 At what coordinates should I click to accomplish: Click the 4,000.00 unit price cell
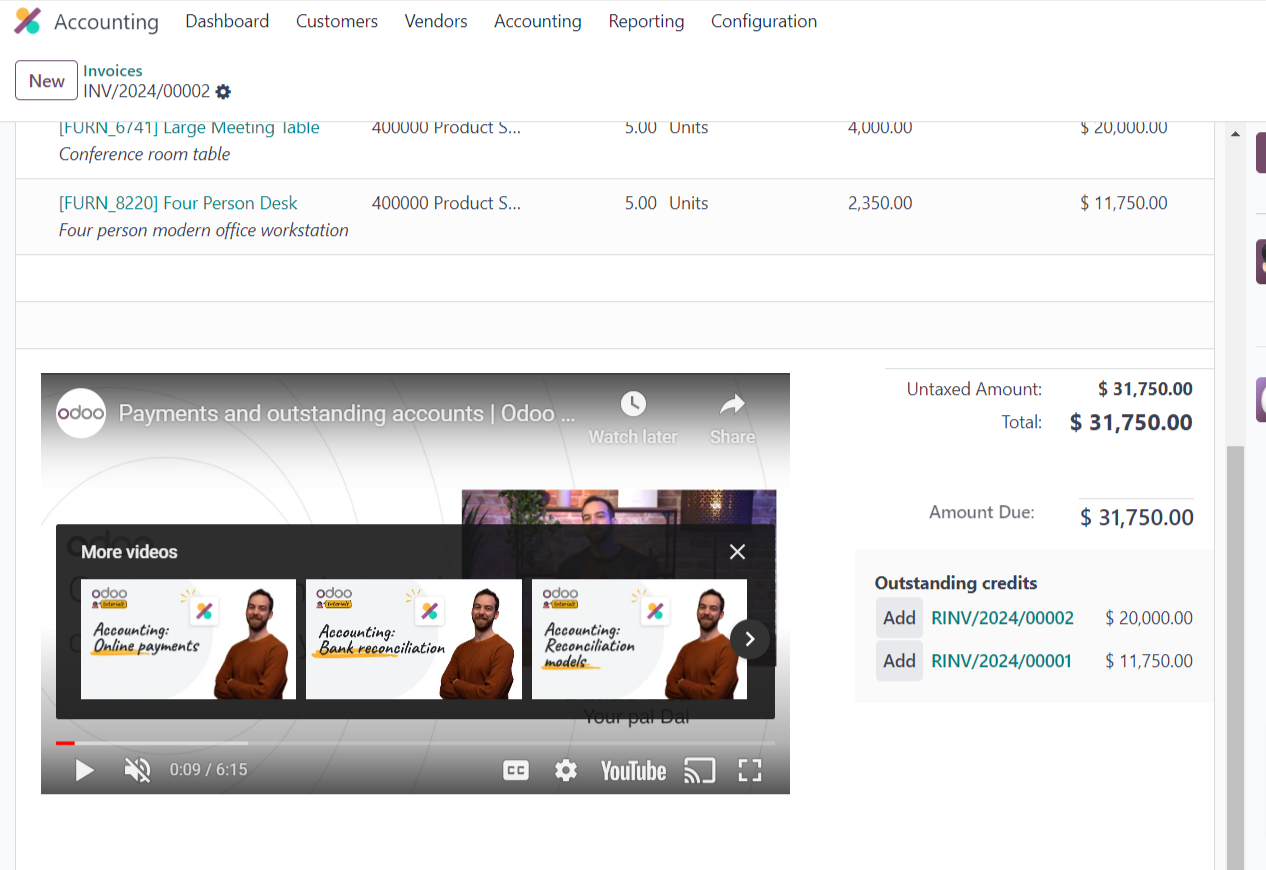point(880,128)
